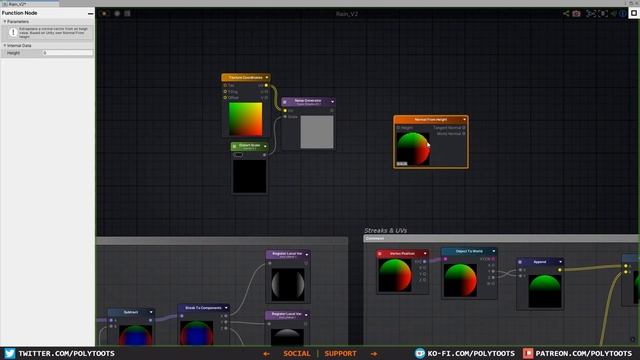Screen dimensions: 640x360
Task: Take a screenshot with the camera icon
Action: pos(576,13)
